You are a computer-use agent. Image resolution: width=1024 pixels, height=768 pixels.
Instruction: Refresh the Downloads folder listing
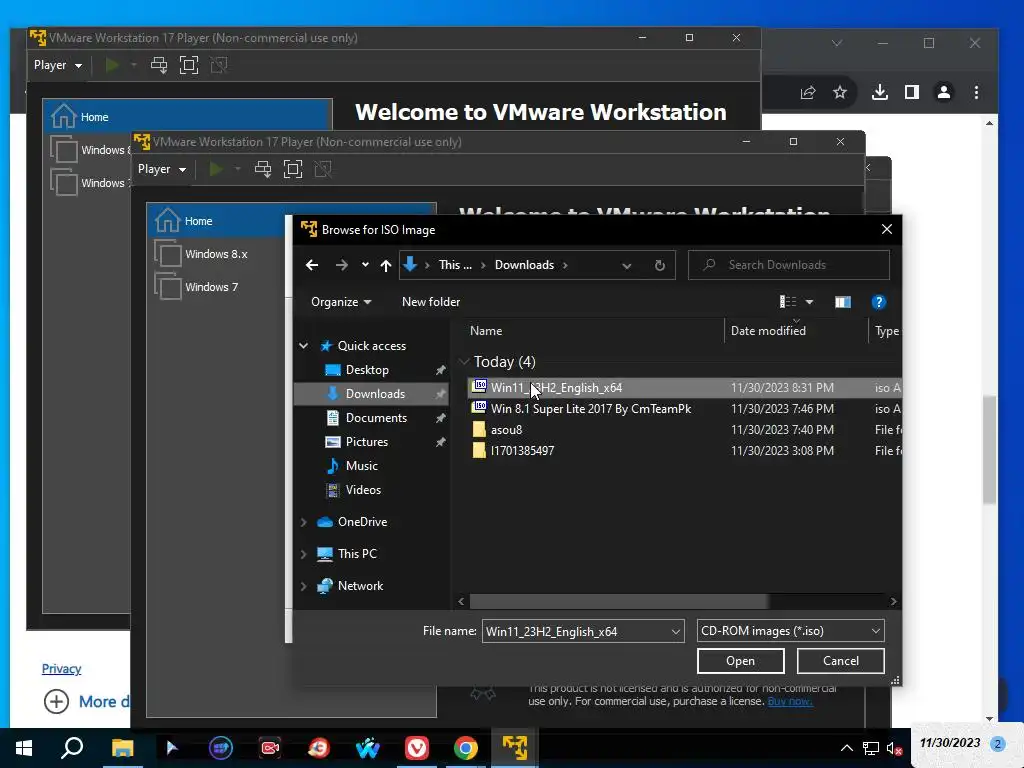[660, 265]
